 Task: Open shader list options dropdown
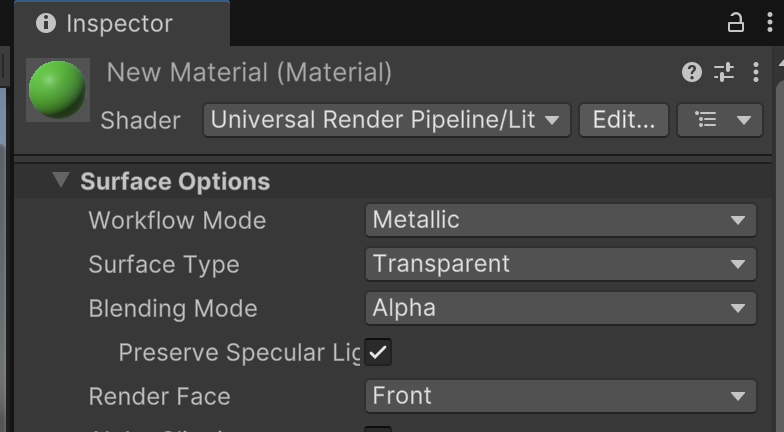[x=720, y=120]
